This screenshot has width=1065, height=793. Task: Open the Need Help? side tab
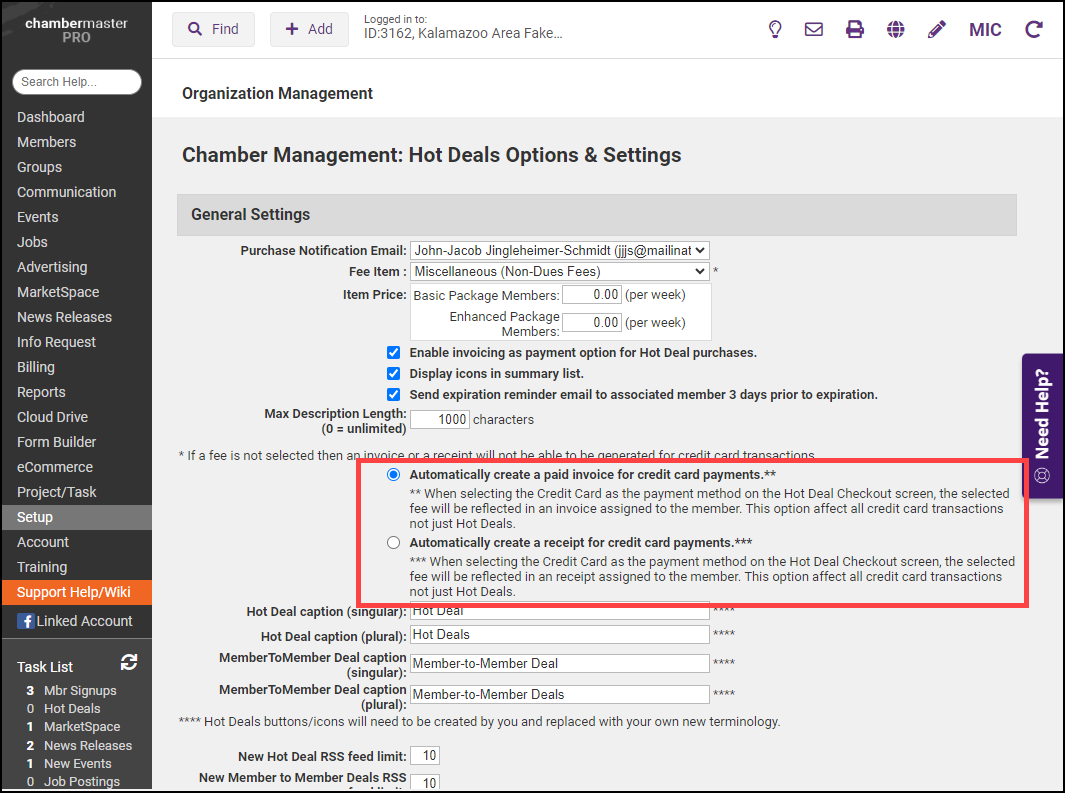point(1043,426)
